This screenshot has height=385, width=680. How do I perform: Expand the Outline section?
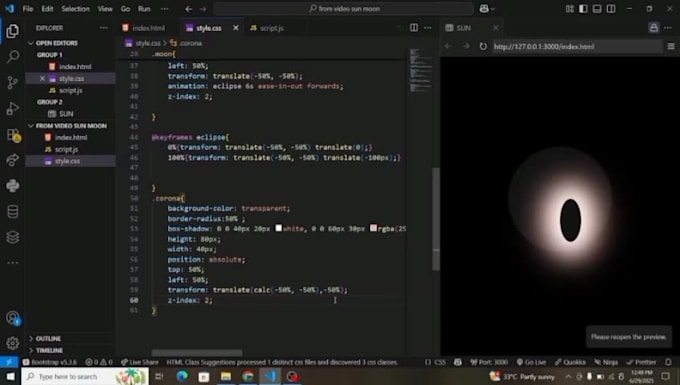(x=48, y=339)
